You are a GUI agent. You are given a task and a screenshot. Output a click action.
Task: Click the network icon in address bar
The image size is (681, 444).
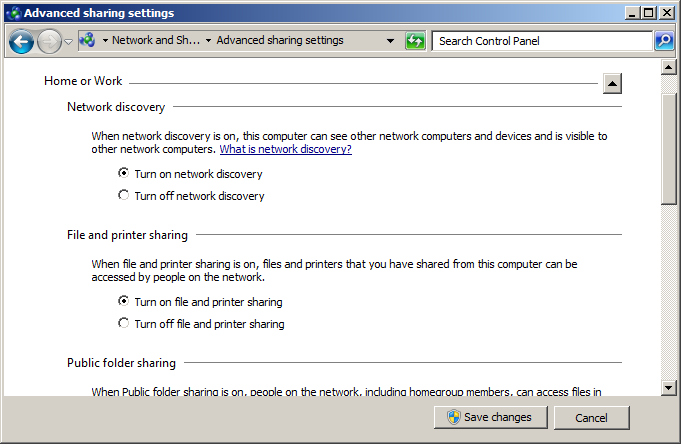click(x=88, y=41)
